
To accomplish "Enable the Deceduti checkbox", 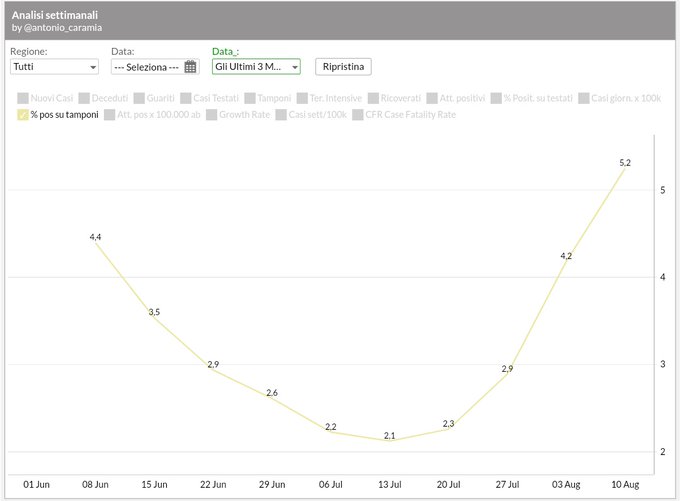I will coord(84,98).
